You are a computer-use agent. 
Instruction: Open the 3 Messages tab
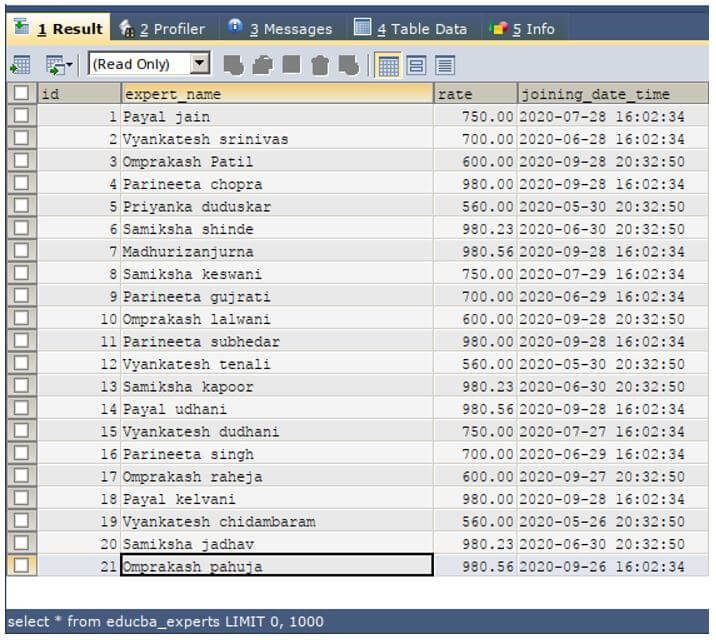pos(280,28)
